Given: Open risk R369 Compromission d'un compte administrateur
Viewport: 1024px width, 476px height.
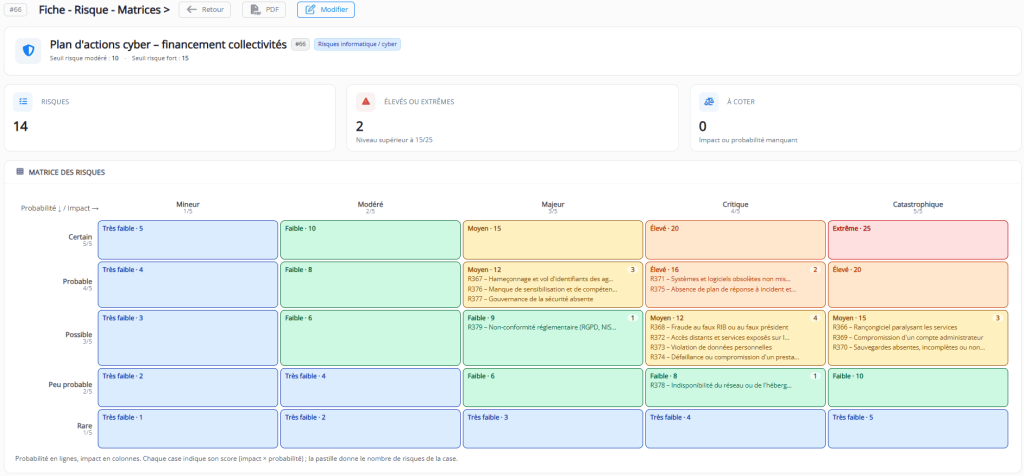Looking at the screenshot, I should pos(908,338).
